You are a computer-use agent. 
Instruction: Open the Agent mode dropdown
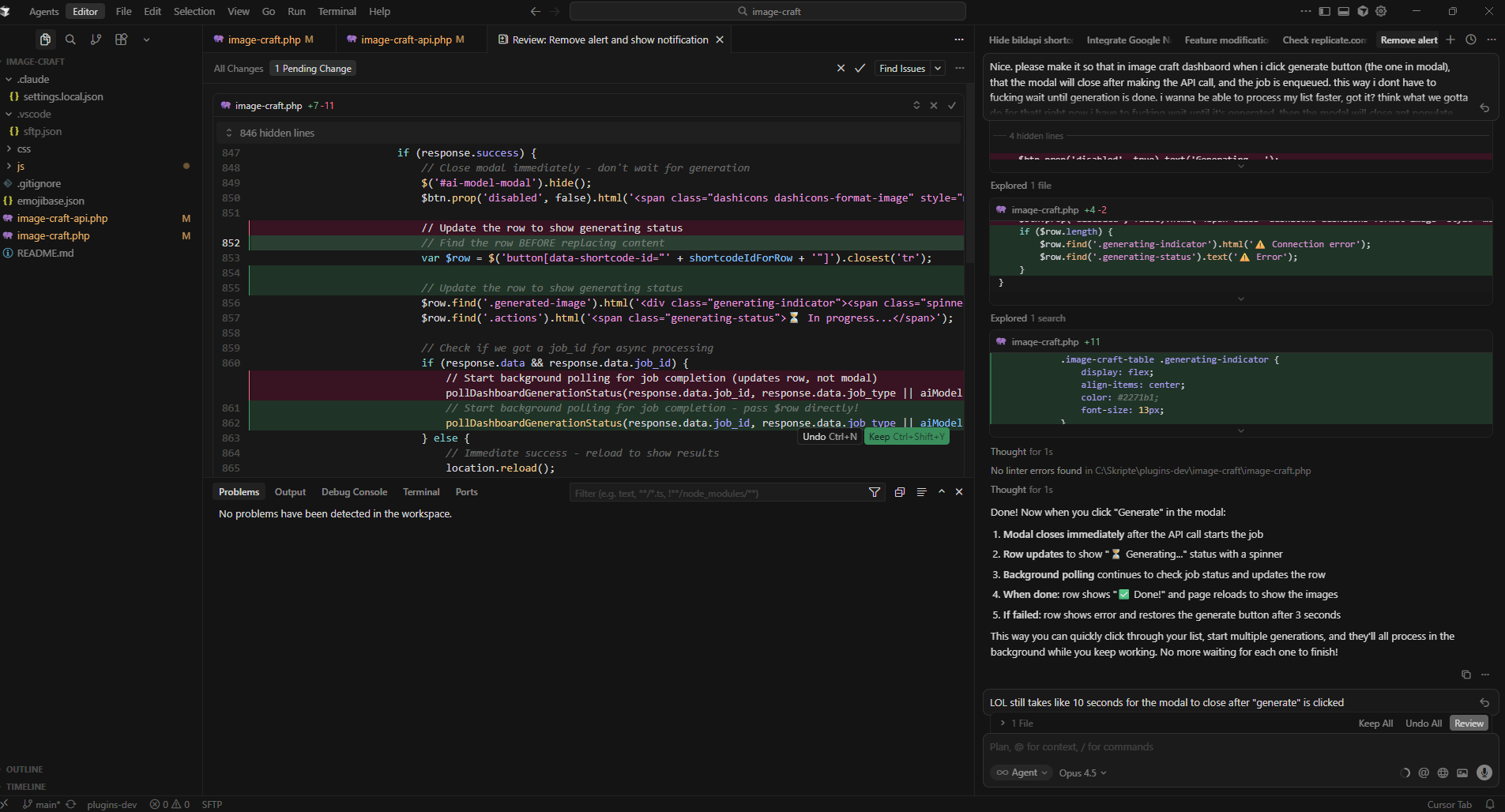click(1022, 773)
